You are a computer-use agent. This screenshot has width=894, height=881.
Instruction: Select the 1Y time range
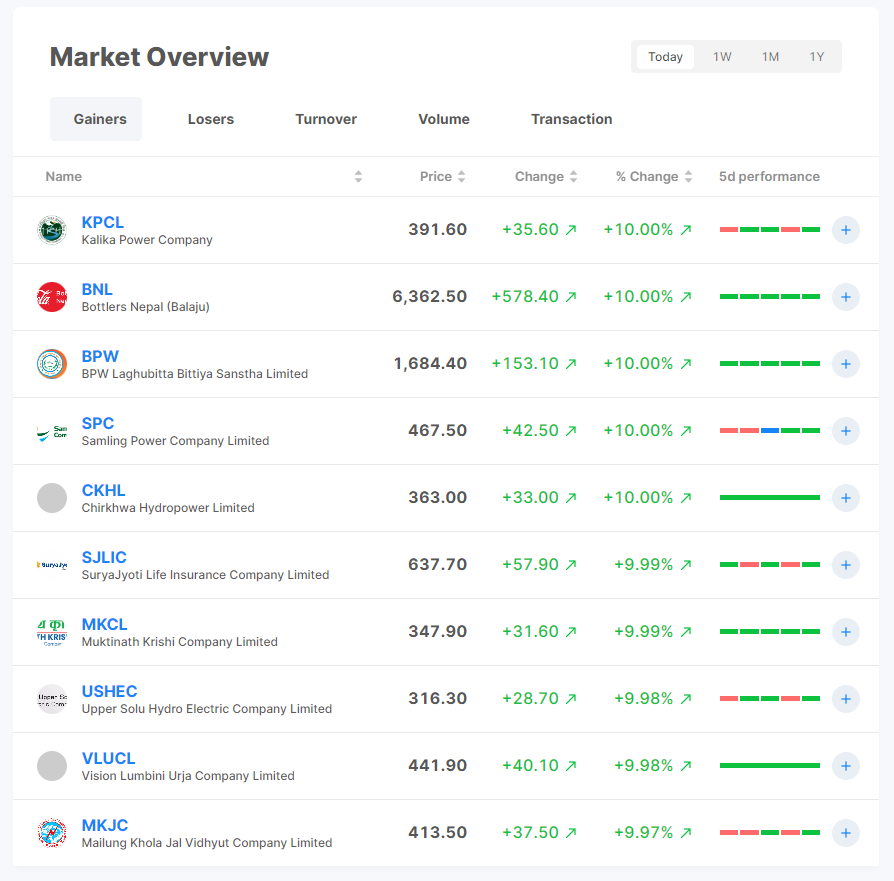click(816, 57)
